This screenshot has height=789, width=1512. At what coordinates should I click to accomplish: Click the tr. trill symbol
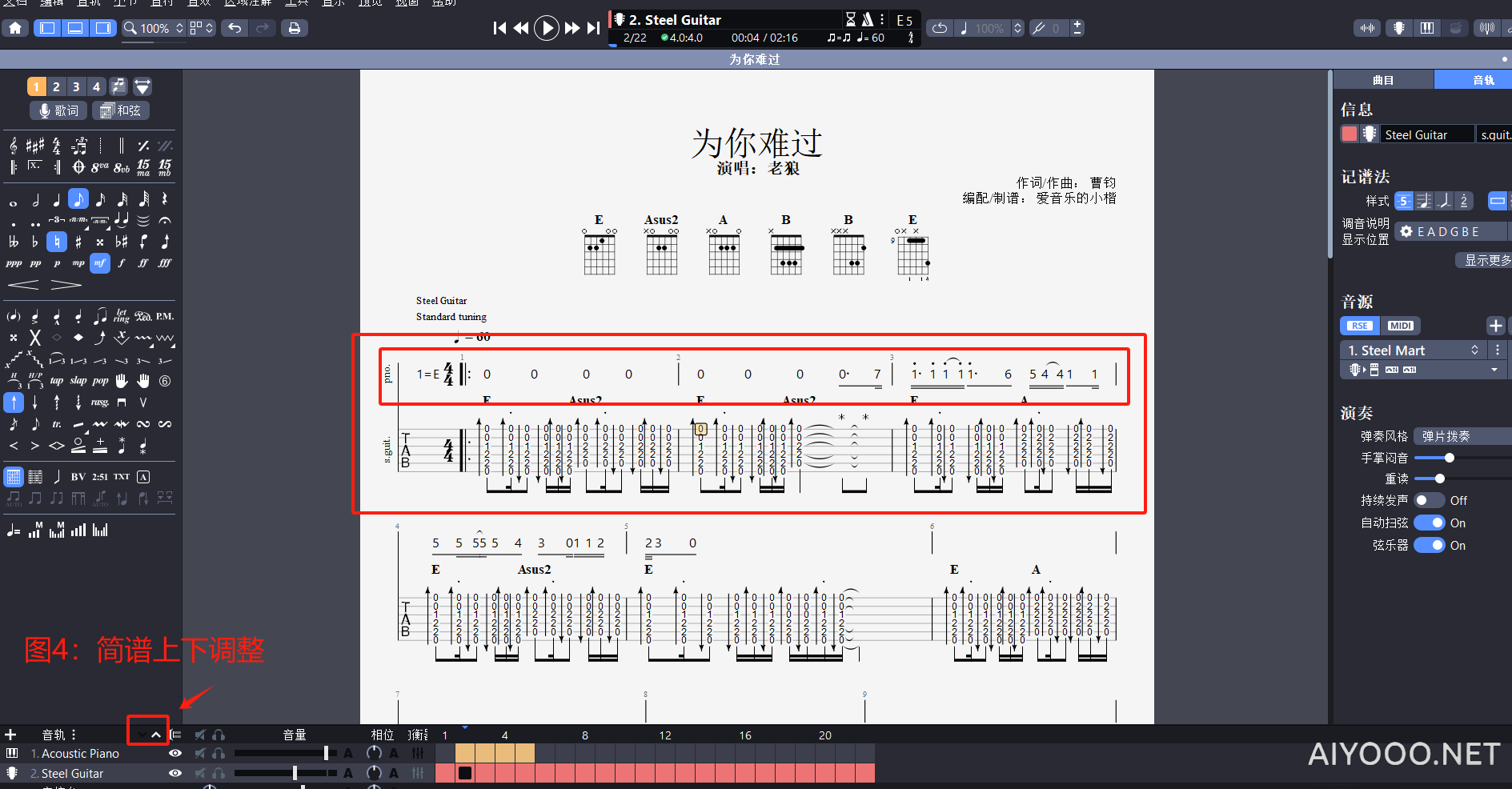pyautogui.click(x=57, y=424)
